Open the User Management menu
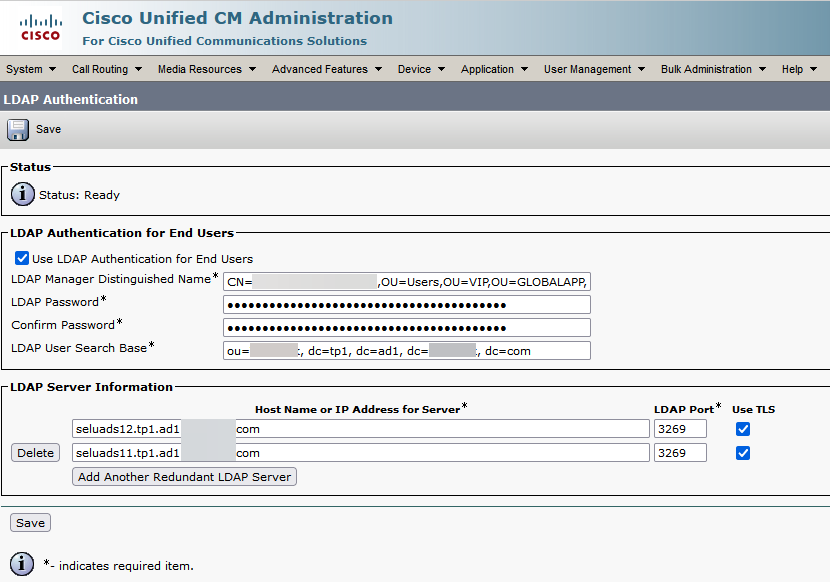 pyautogui.click(x=594, y=69)
